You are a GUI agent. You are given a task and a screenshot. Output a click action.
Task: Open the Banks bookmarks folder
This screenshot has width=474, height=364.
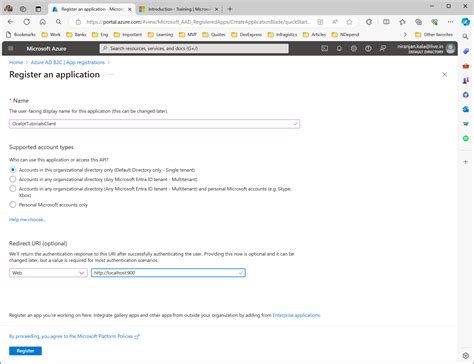(x=76, y=34)
